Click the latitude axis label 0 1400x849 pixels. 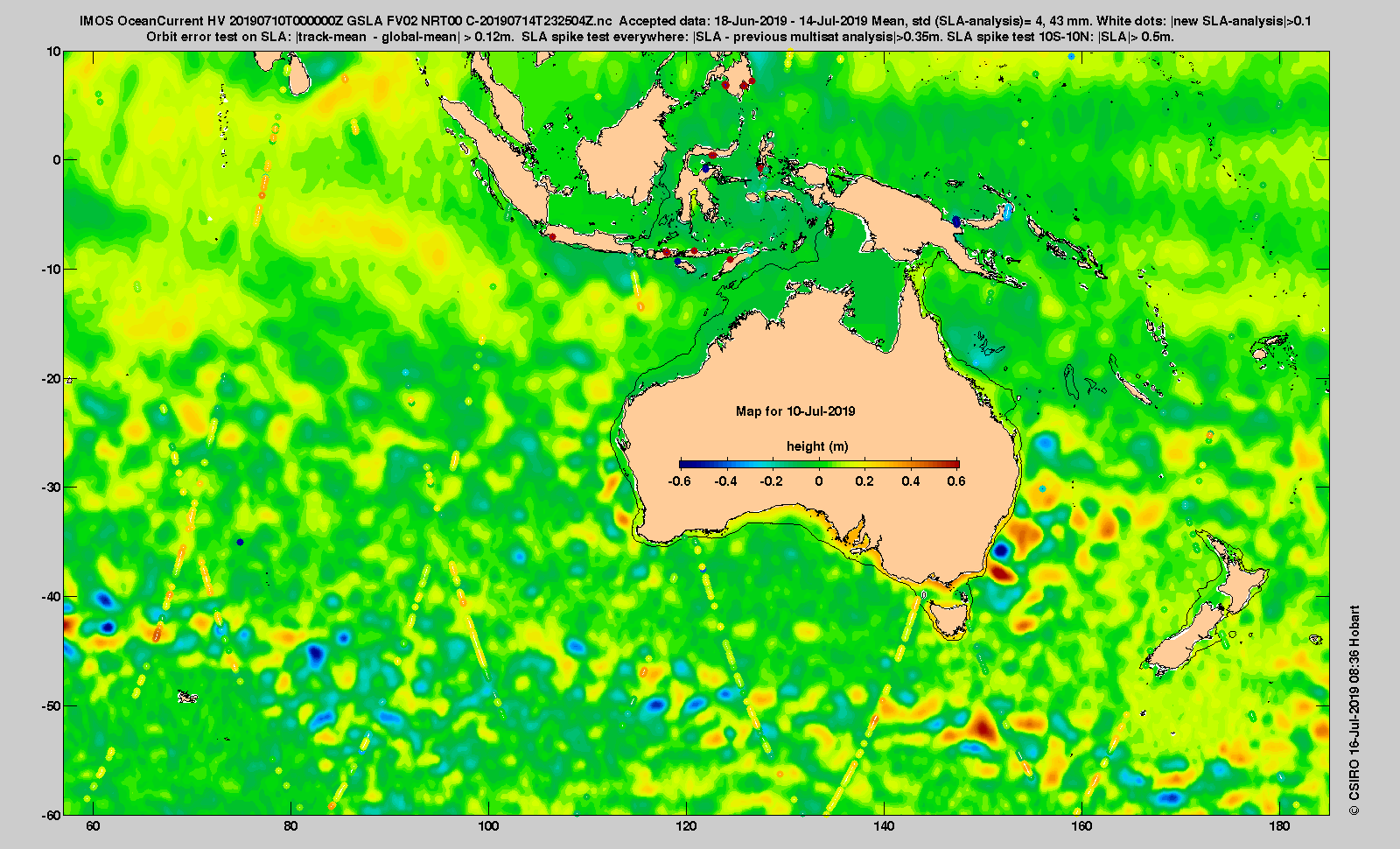coord(58,160)
